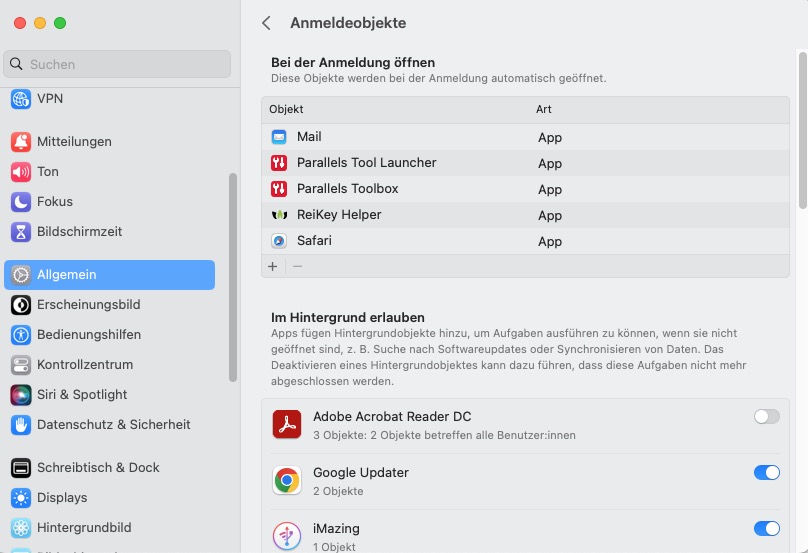Click the iMazing app icon

[287, 536]
